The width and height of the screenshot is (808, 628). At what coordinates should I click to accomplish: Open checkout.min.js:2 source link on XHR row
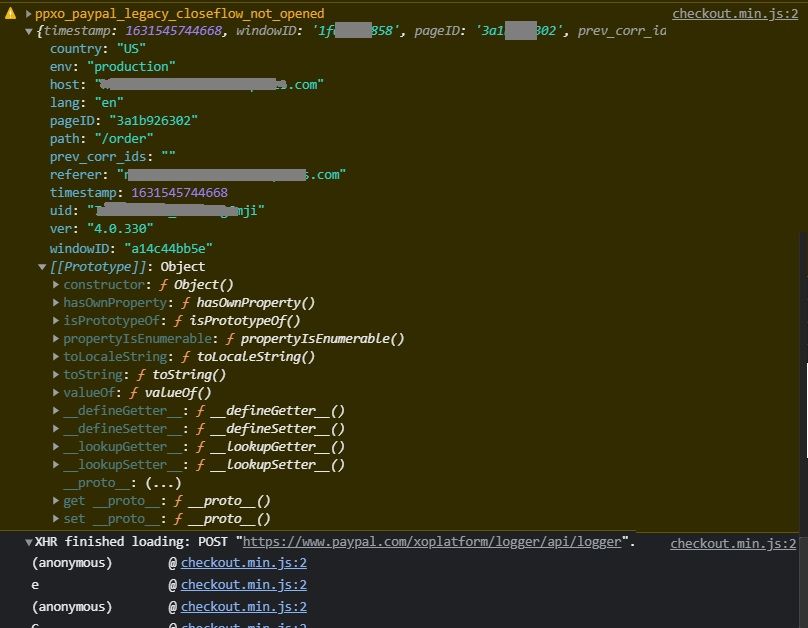[733, 544]
